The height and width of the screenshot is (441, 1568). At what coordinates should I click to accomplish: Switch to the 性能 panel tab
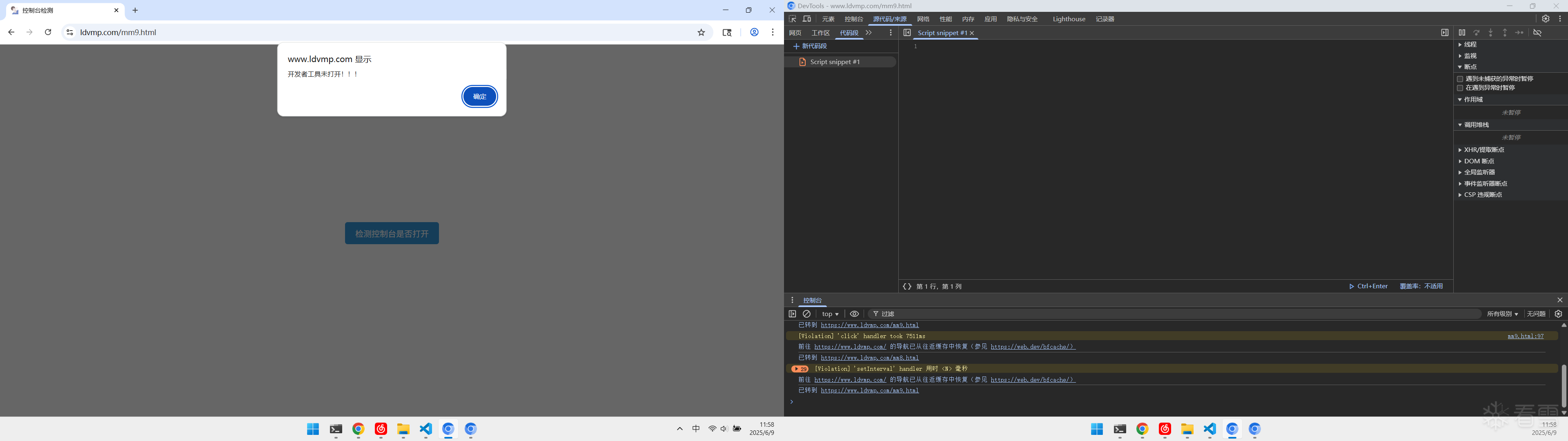coord(946,19)
